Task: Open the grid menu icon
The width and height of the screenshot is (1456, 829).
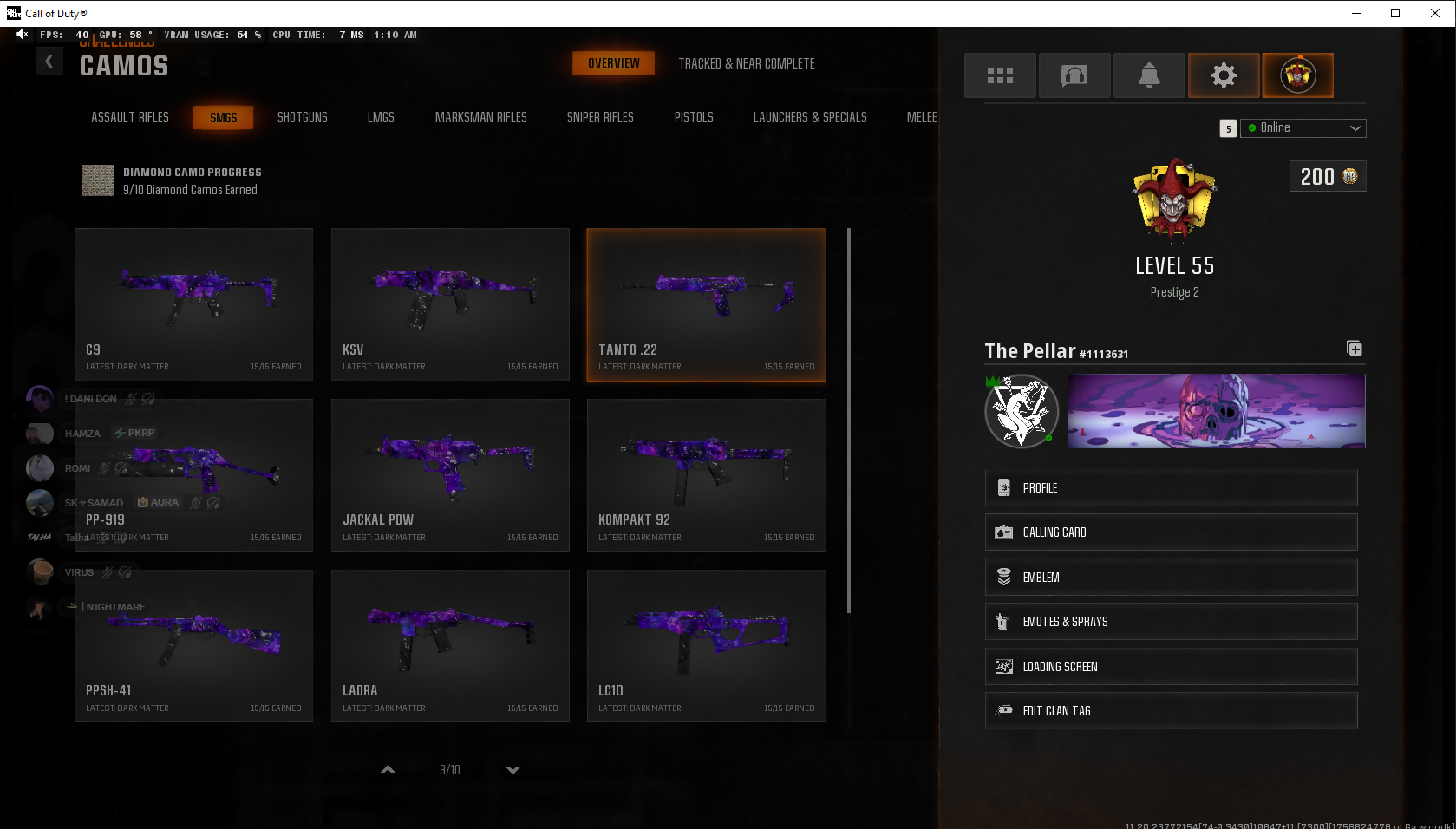Action: click(1000, 75)
